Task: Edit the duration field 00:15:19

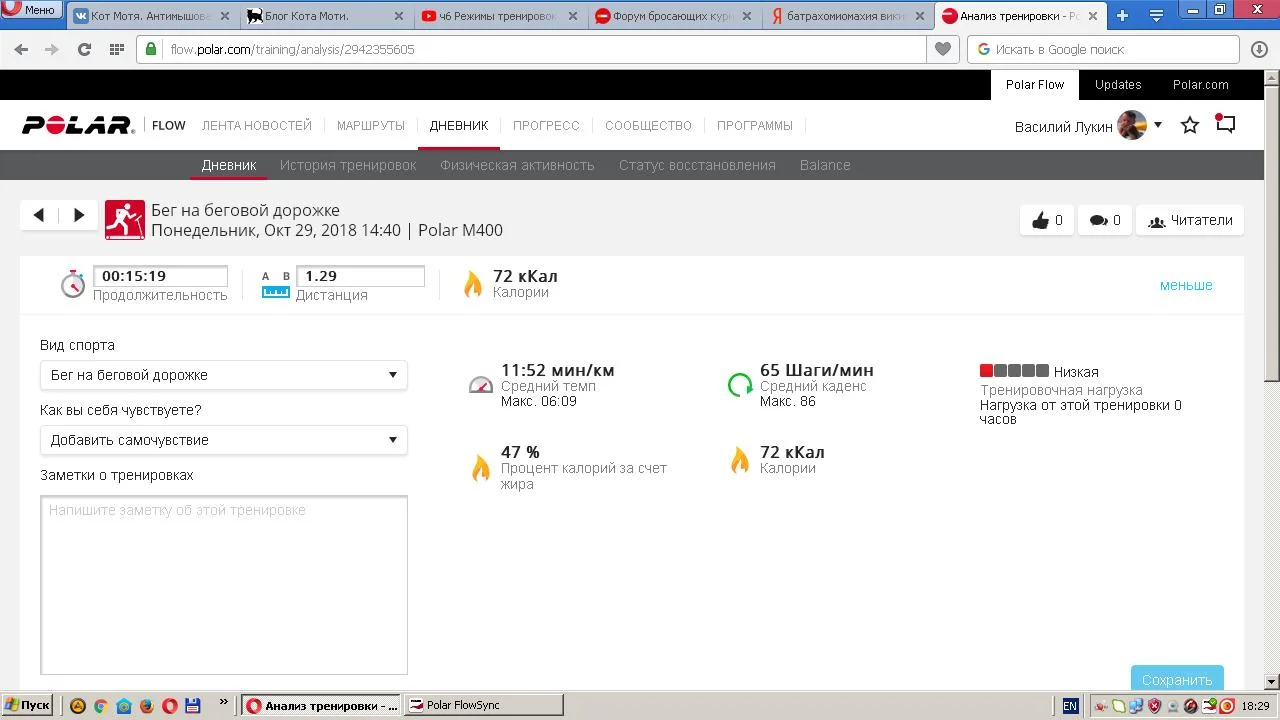Action: click(160, 276)
